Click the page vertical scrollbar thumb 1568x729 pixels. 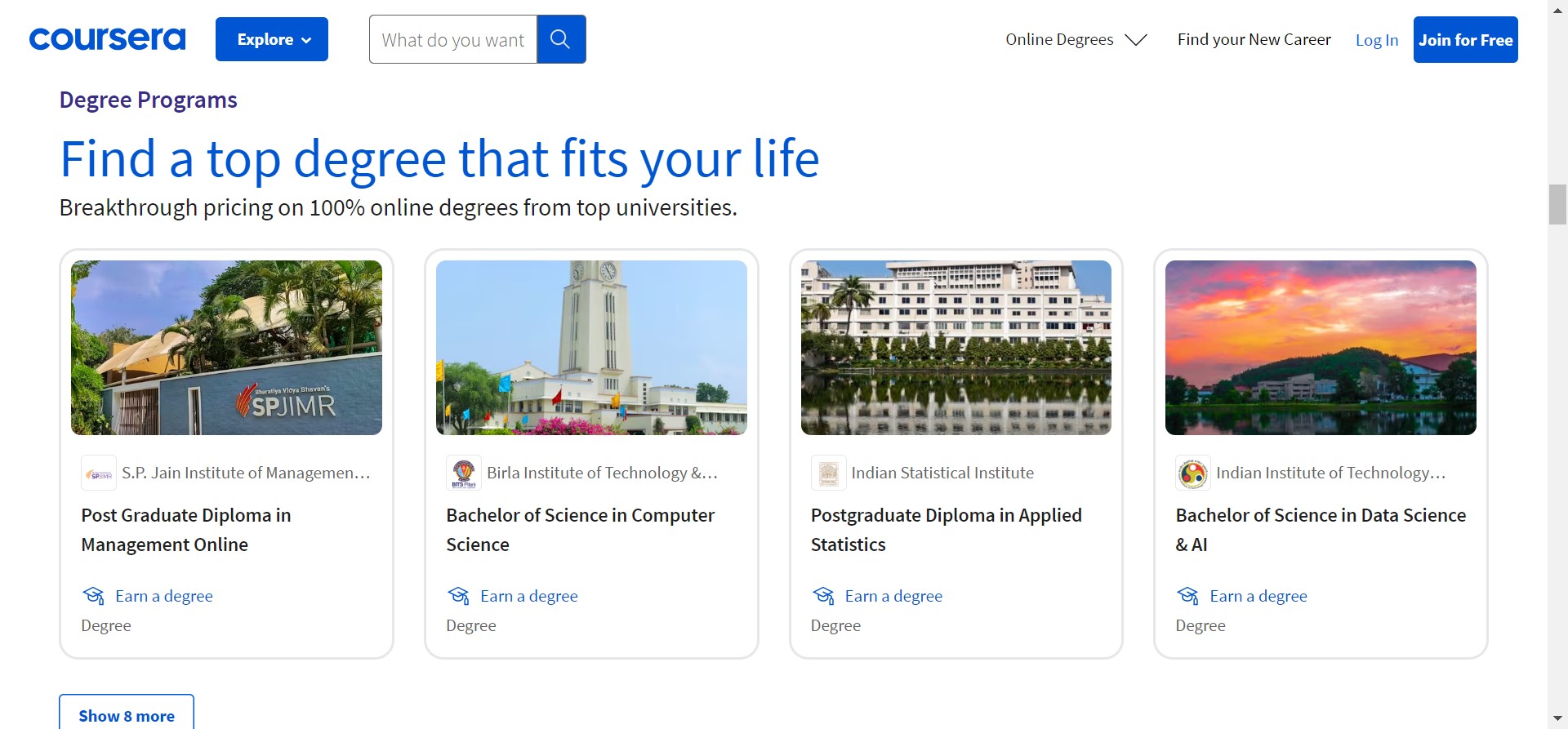coord(1557,204)
